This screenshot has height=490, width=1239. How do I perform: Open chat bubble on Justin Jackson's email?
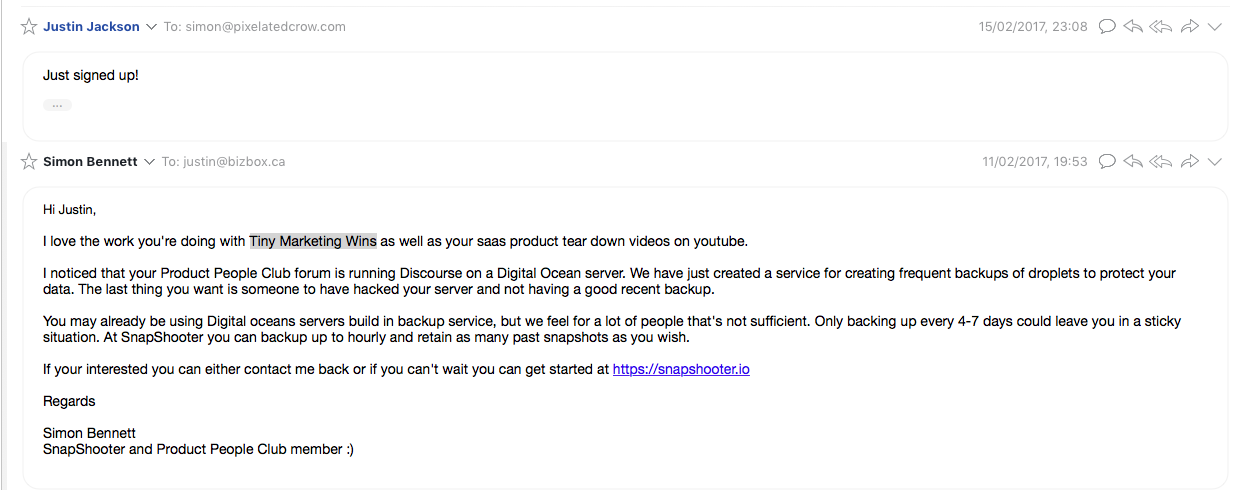tap(1107, 27)
